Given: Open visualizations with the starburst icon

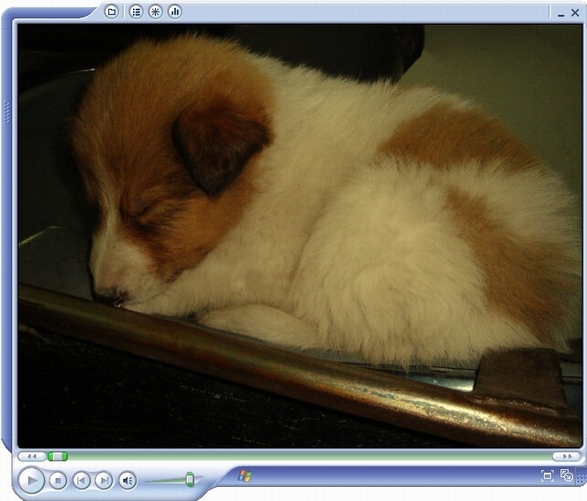Looking at the screenshot, I should (x=155, y=12).
